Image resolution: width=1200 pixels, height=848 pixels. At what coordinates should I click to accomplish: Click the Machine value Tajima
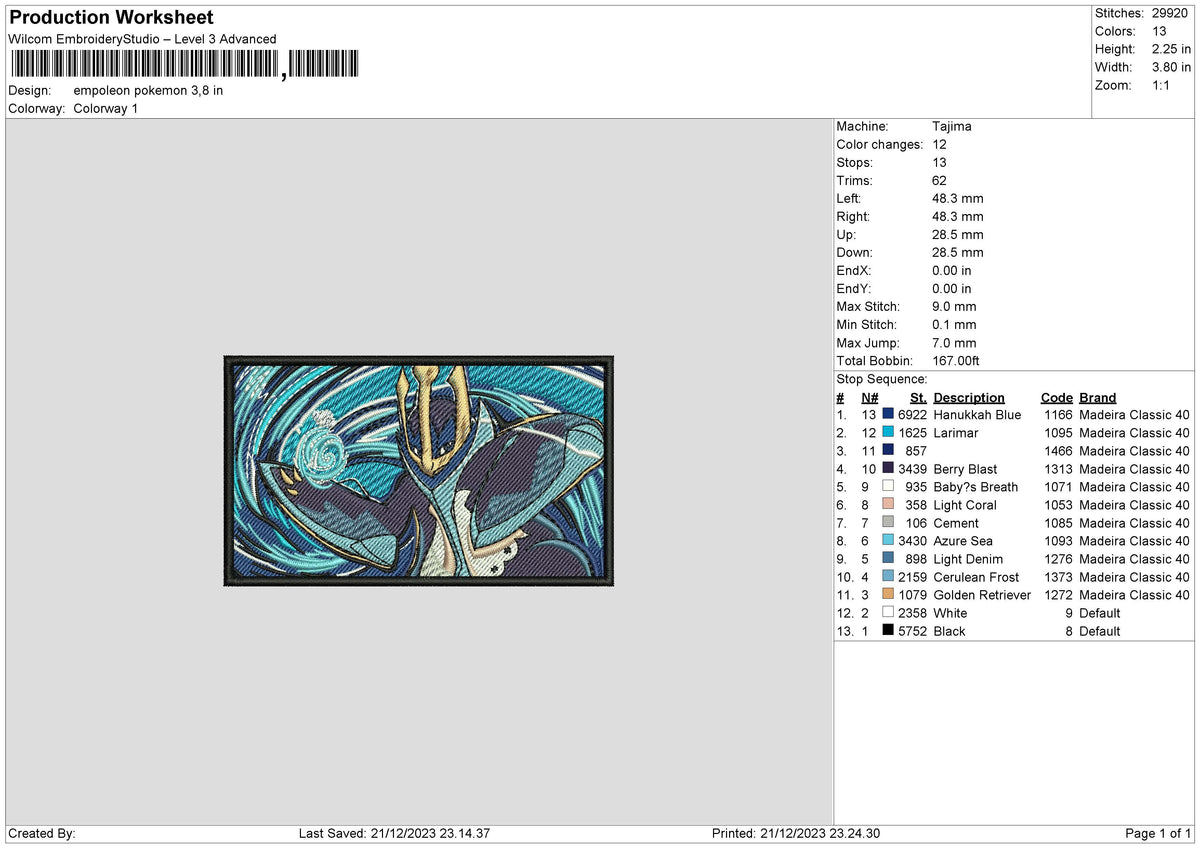pos(951,126)
